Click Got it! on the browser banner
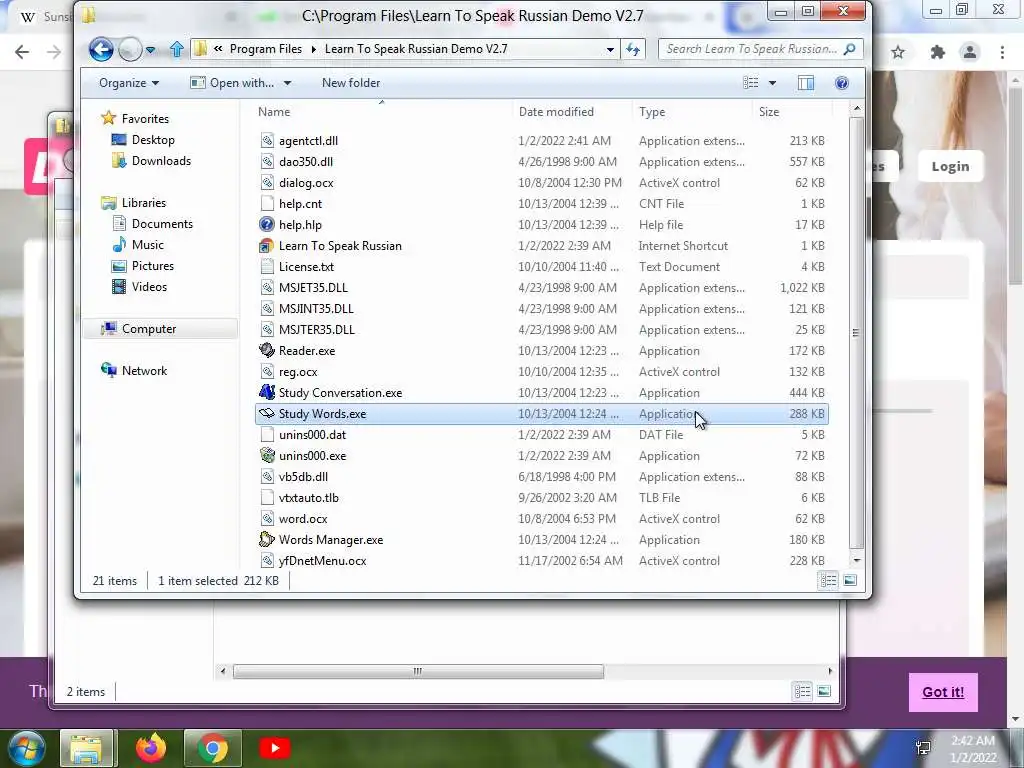 pos(943,692)
